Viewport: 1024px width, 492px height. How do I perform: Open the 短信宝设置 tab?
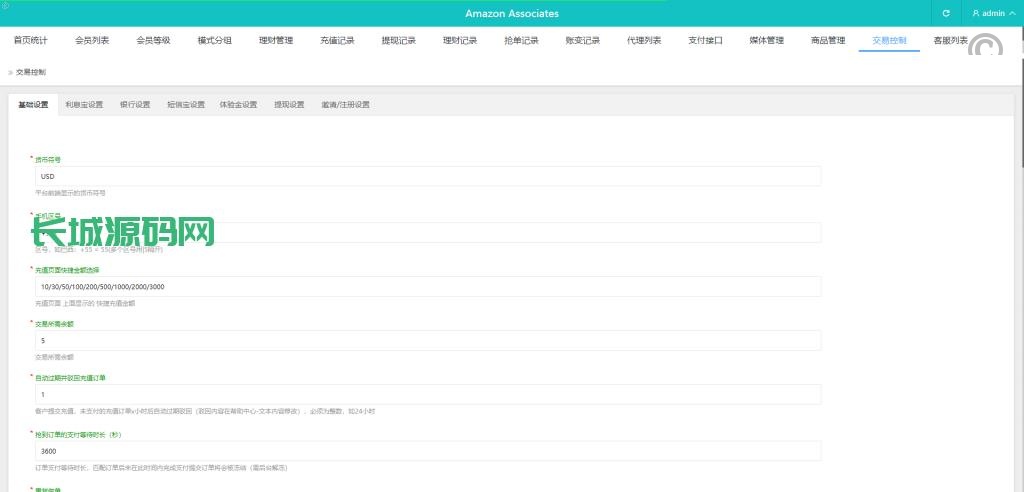[186, 105]
